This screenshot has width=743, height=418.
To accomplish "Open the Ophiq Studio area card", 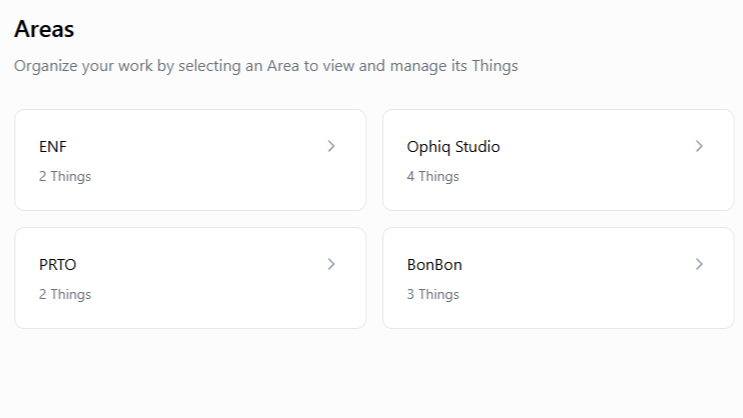I will pyautogui.click(x=558, y=160).
